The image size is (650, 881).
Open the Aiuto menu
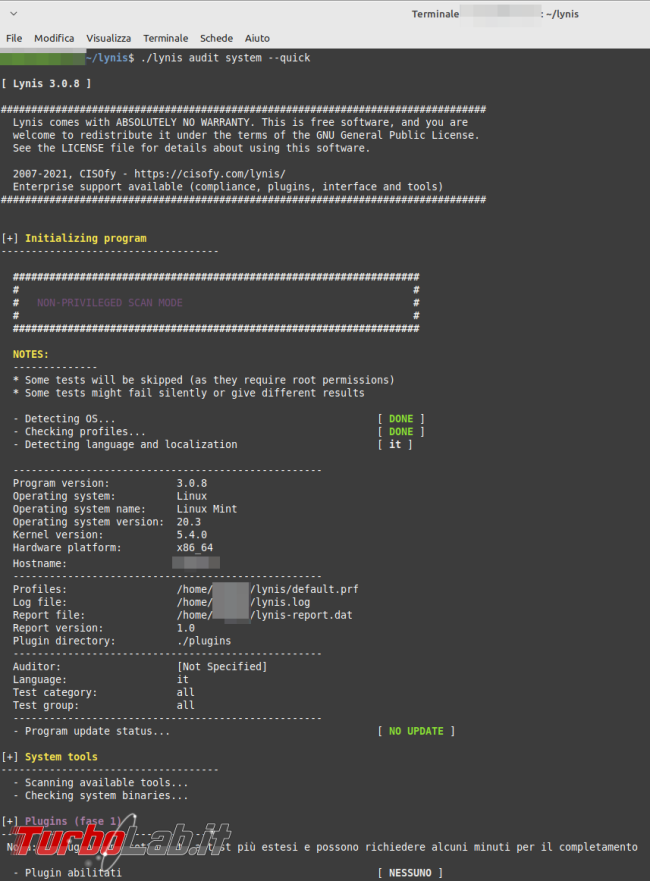pos(257,38)
